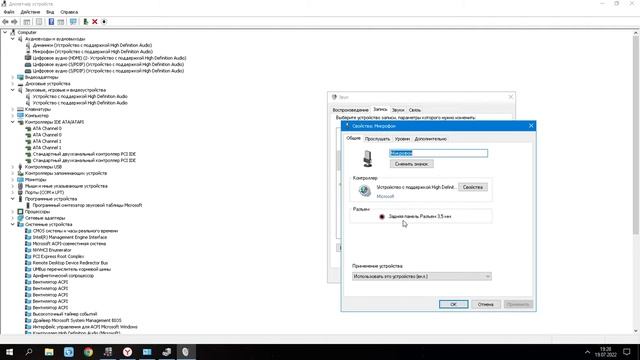640x360 pixels.
Task: Click the taskbar clock showing the date
Action: click(606, 352)
